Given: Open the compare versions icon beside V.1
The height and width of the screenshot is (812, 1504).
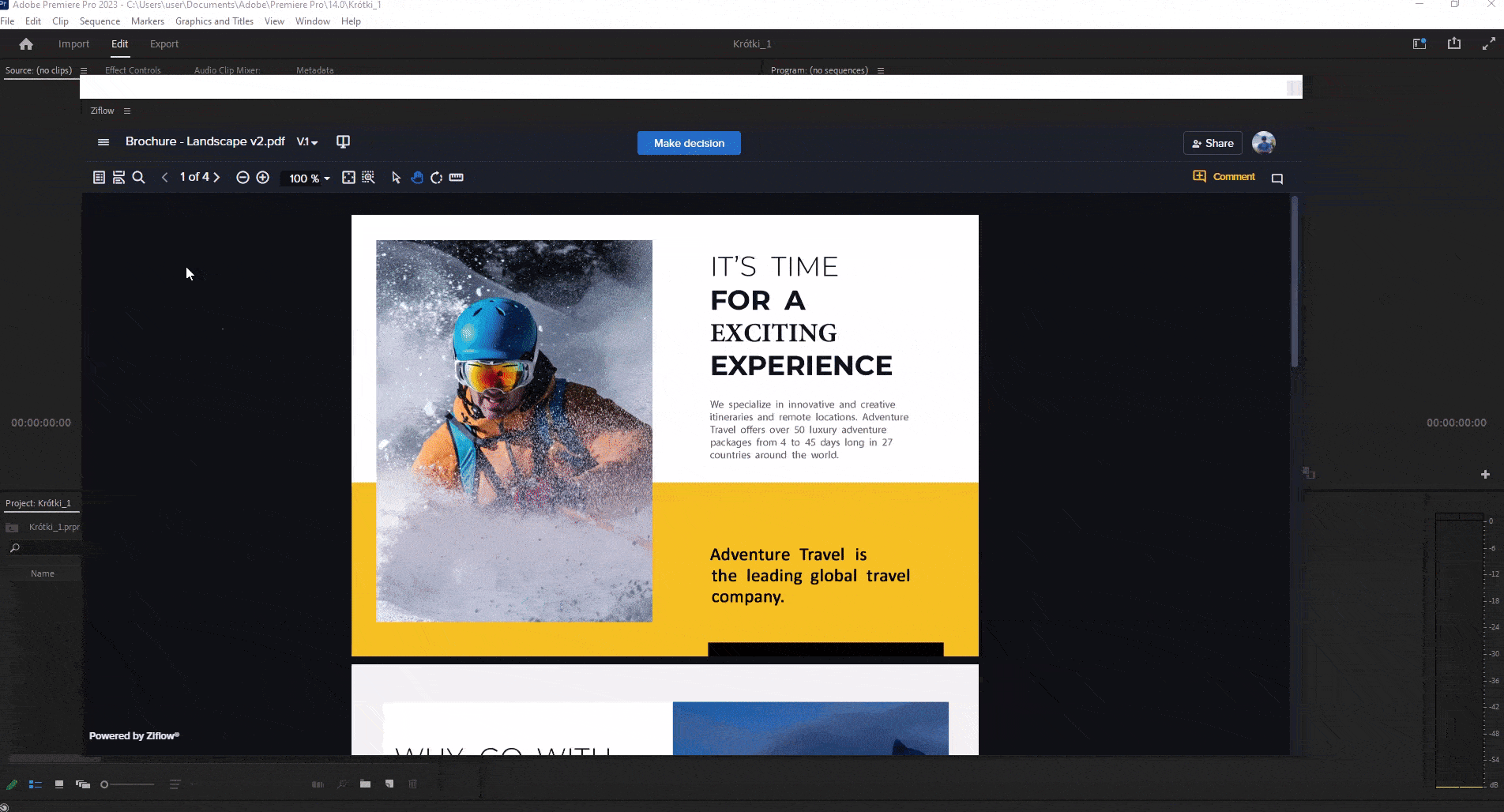Looking at the screenshot, I should pyautogui.click(x=343, y=141).
